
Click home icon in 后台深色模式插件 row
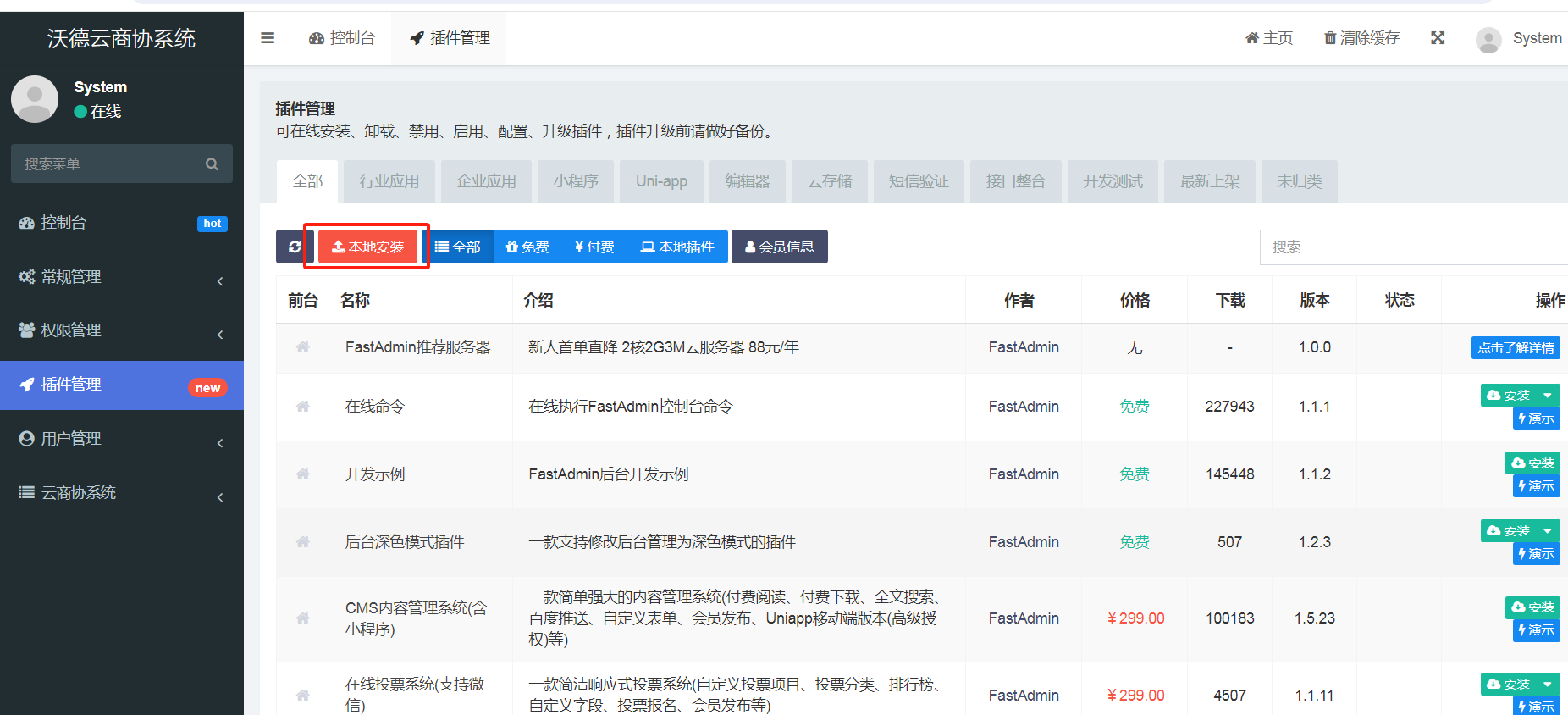pyautogui.click(x=303, y=542)
